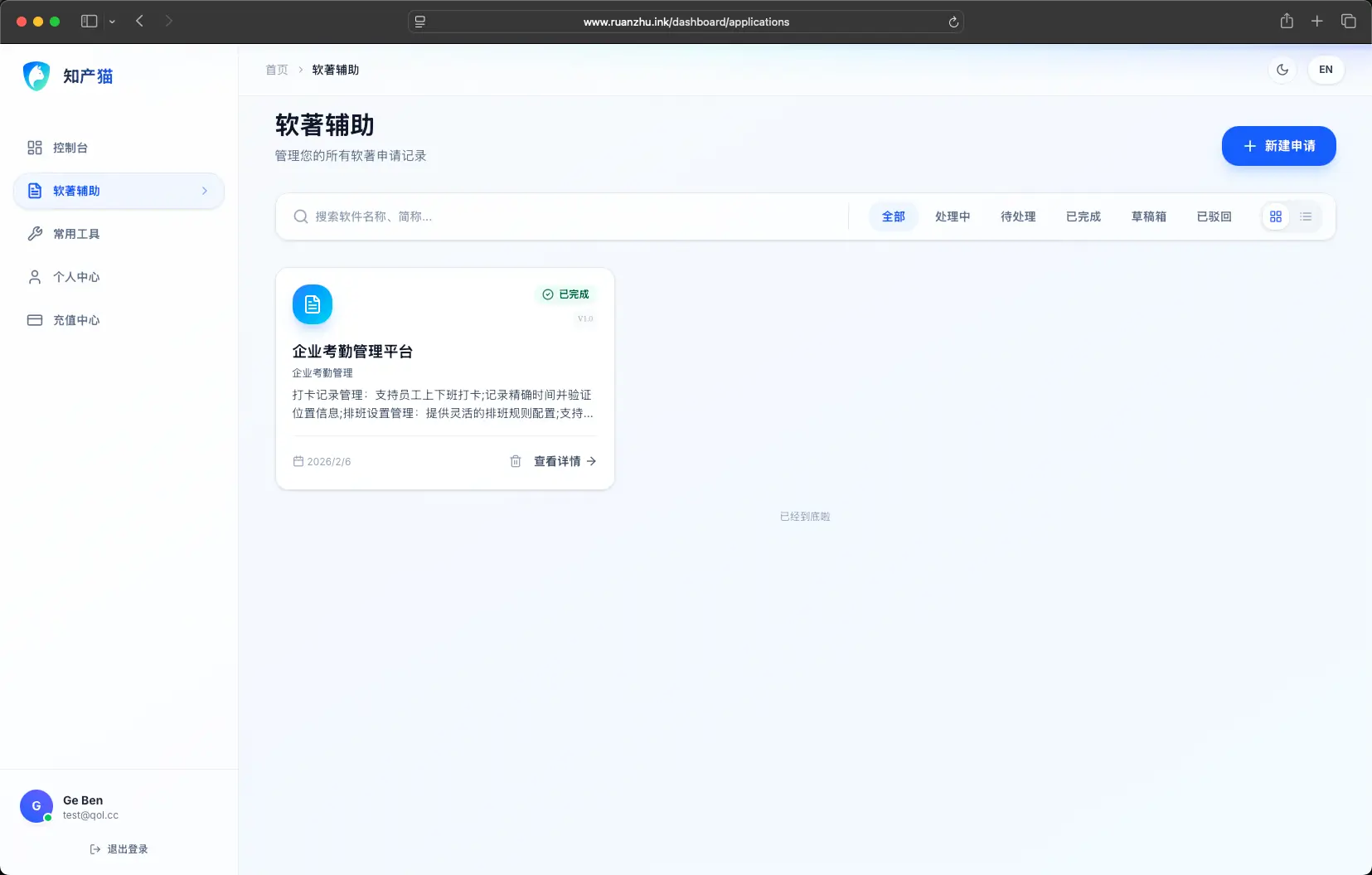Screen dimensions: 1372x875
Task: Switch language using the EN button
Action: pos(1326,70)
